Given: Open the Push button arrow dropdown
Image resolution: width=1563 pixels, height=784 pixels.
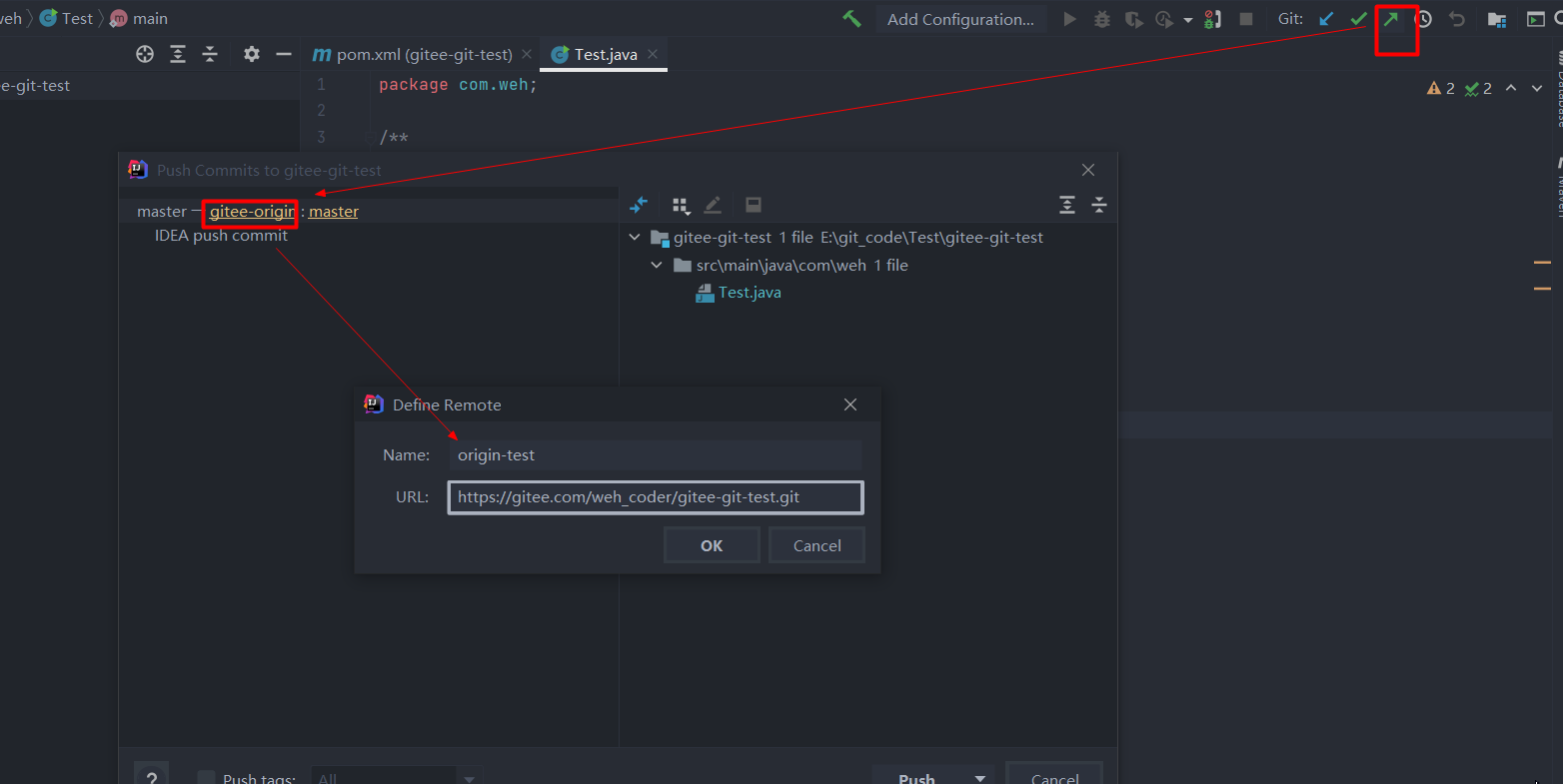Looking at the screenshot, I should click(x=980, y=778).
